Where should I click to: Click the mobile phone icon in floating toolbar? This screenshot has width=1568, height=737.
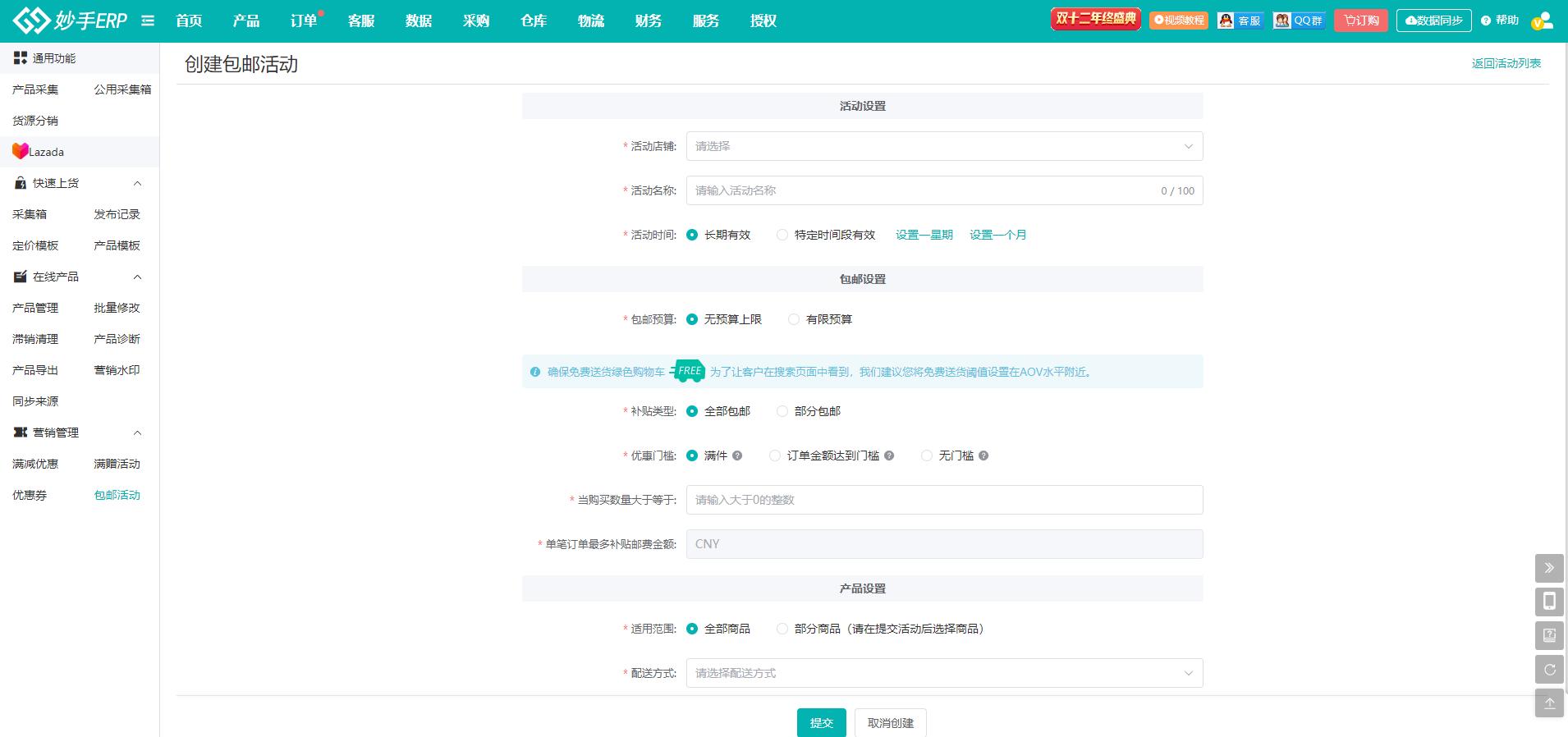pyautogui.click(x=1549, y=602)
